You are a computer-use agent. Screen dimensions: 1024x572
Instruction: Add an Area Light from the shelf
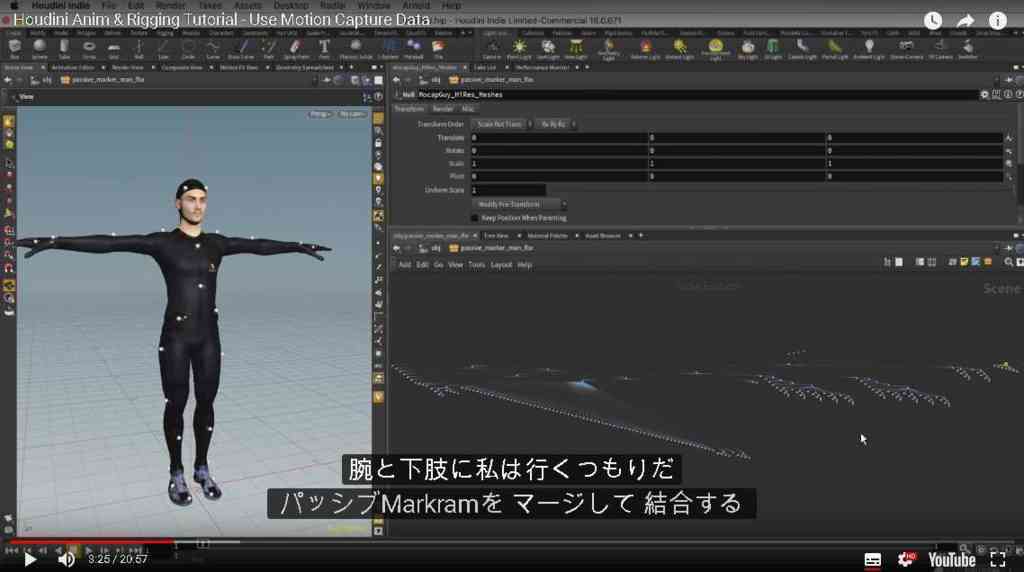(x=575, y=48)
